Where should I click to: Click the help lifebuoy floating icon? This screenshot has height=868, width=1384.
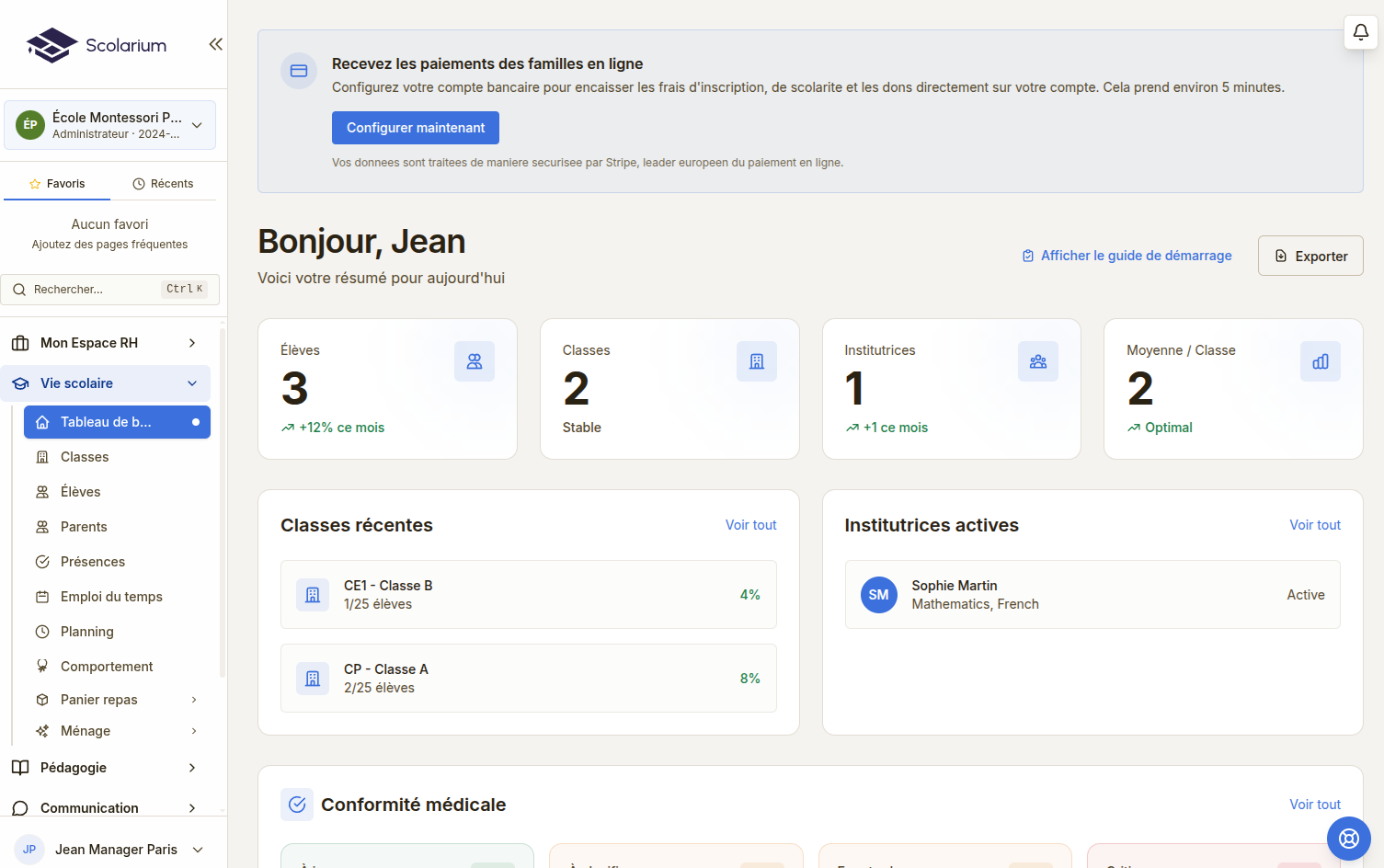point(1348,838)
